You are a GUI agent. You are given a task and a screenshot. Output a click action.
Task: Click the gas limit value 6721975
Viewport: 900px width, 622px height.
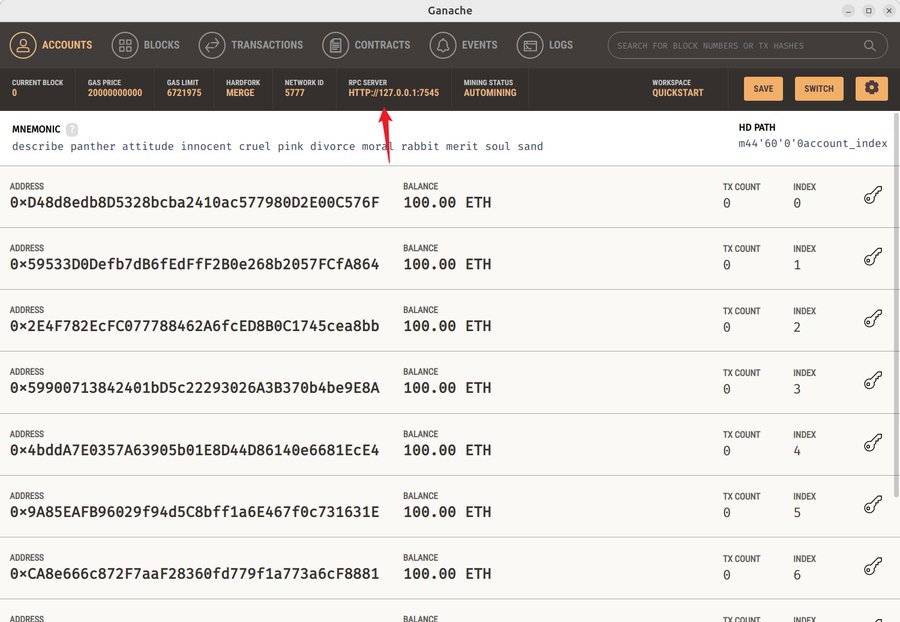pos(184,93)
